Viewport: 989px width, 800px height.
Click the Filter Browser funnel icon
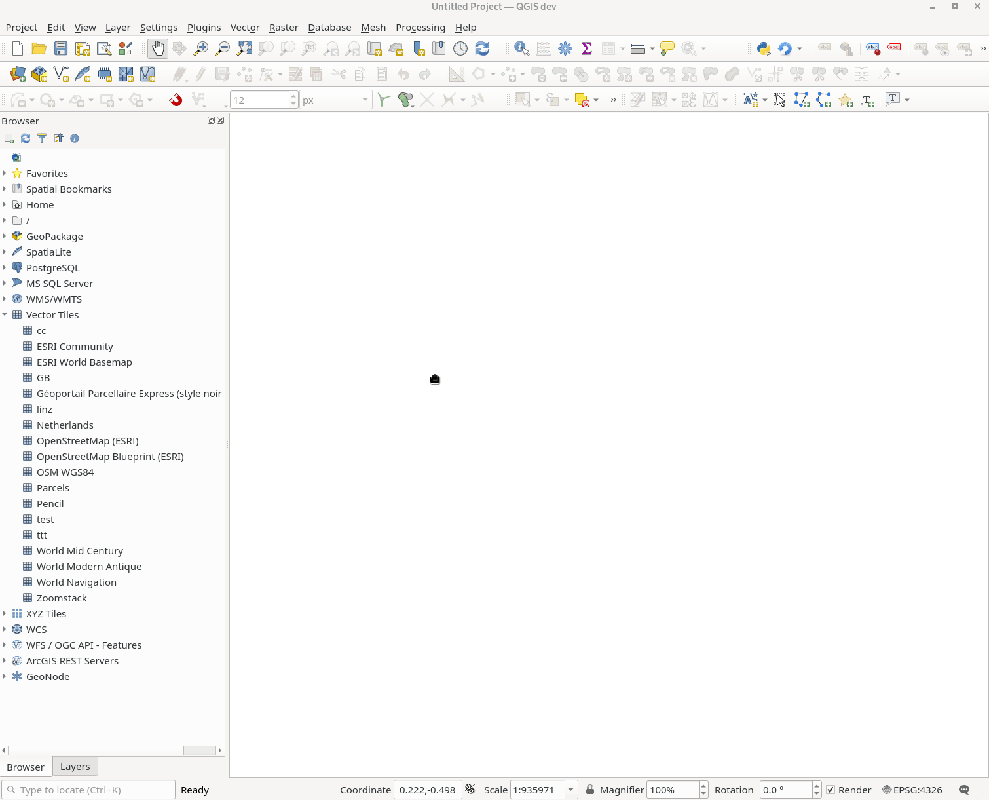(42, 139)
